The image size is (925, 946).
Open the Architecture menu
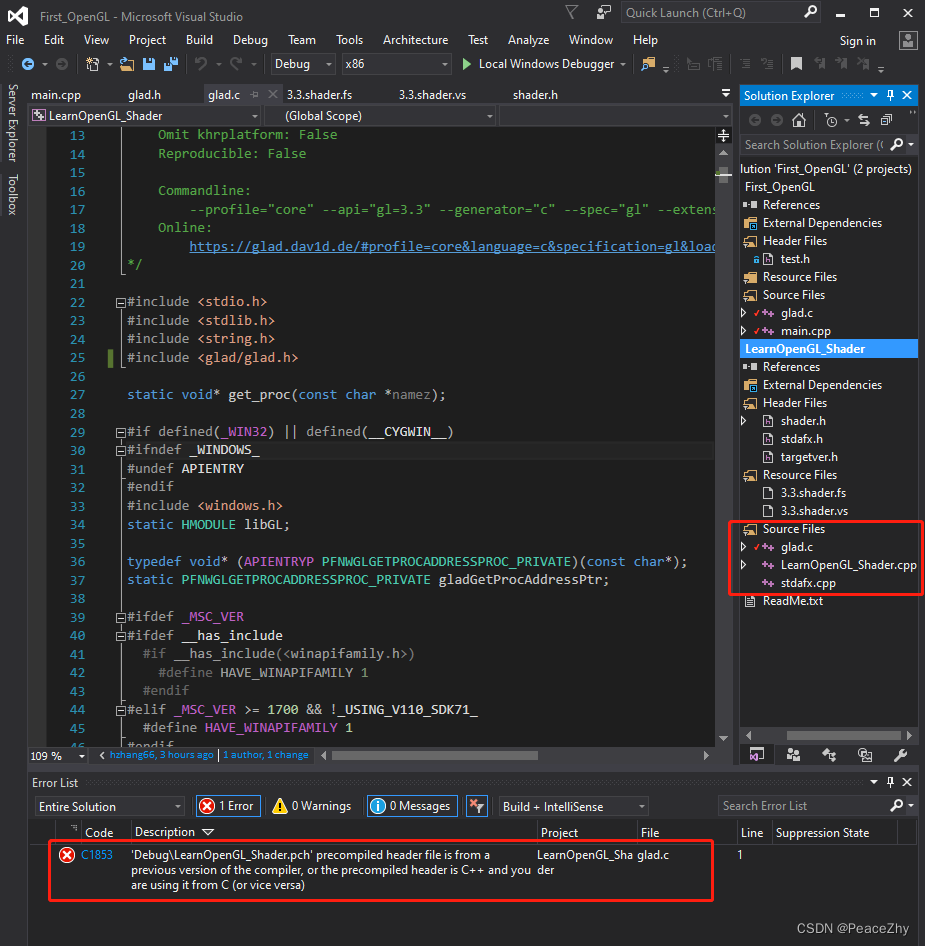pyautogui.click(x=415, y=40)
